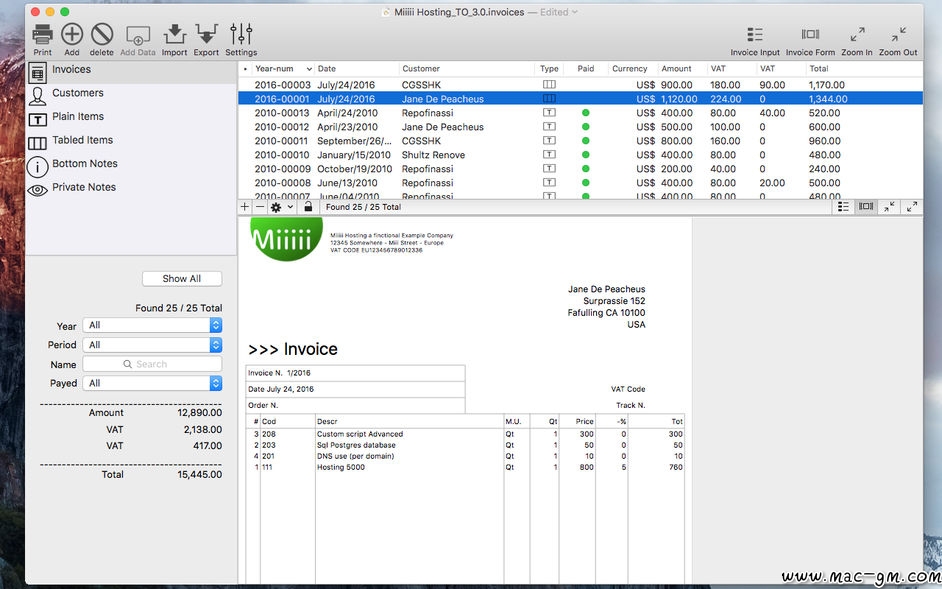This screenshot has width=942, height=589.
Task: Click the collapse arrows icon in divider bar
Action: (889, 207)
